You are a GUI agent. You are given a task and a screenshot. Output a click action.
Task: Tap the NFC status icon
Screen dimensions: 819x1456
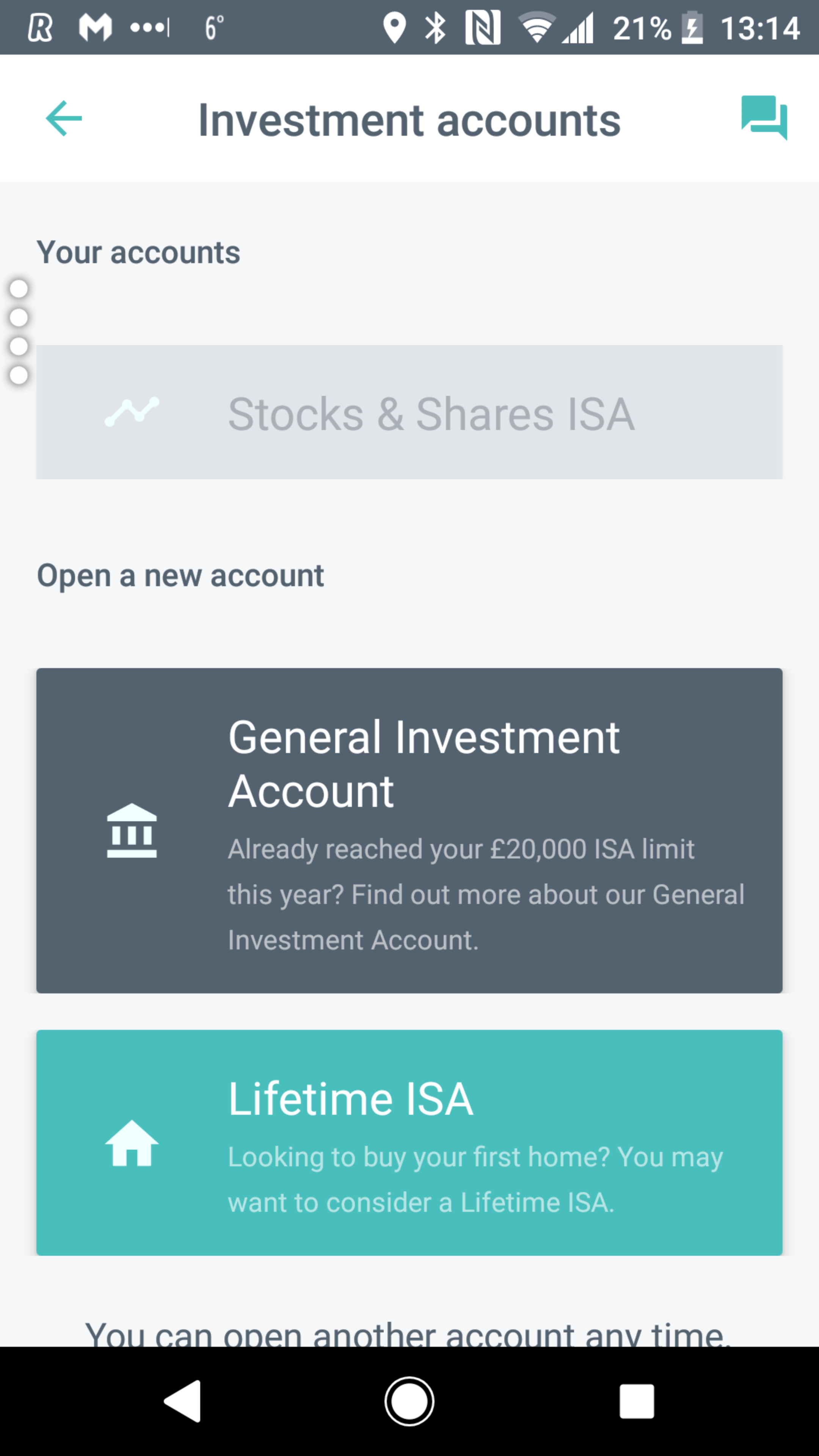482,28
